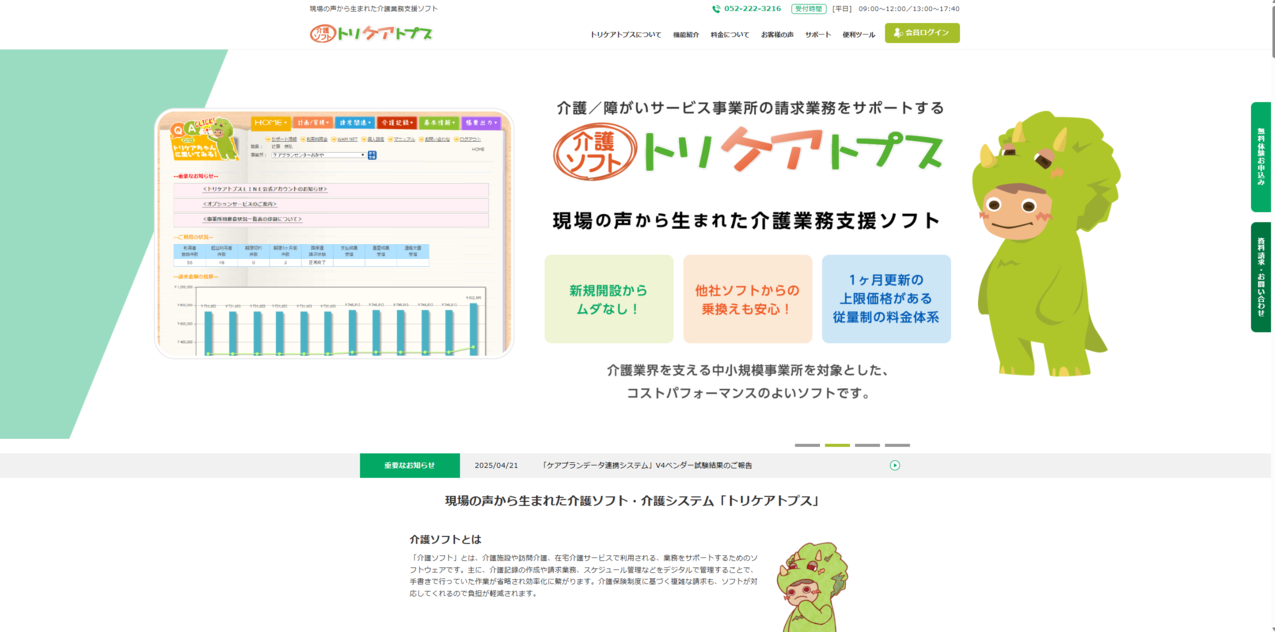Click the header tagline 現場の声から生まれた介護業務支援ソフト
This screenshot has height=632, width=1275.
374,9
